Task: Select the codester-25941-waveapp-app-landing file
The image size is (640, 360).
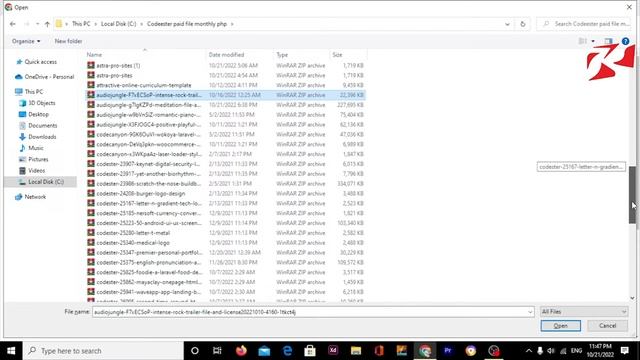Action: click(x=225, y=292)
